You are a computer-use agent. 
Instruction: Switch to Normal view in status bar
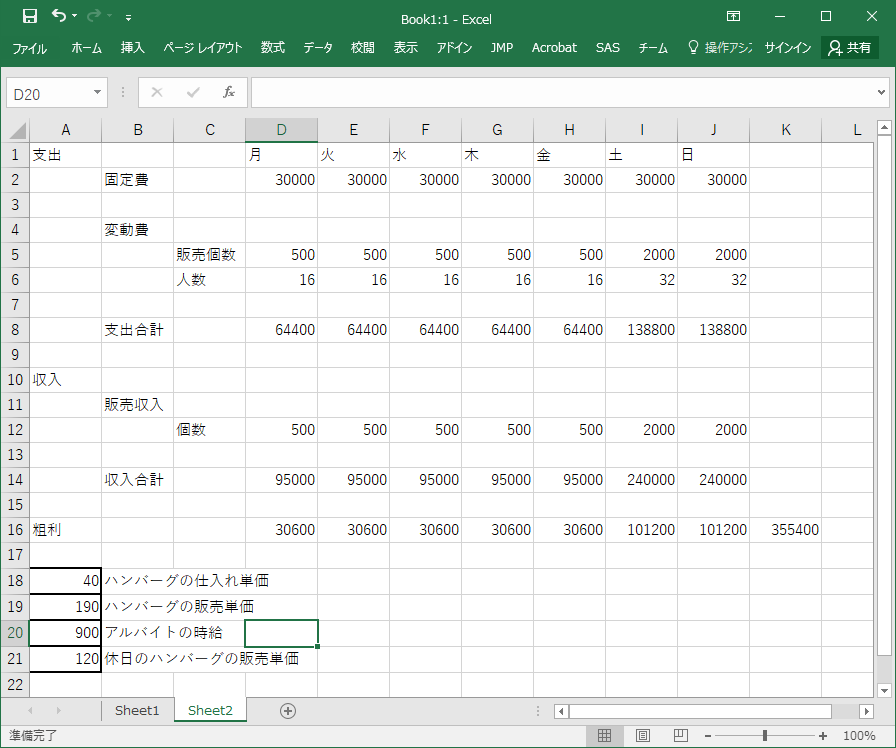pyautogui.click(x=605, y=736)
